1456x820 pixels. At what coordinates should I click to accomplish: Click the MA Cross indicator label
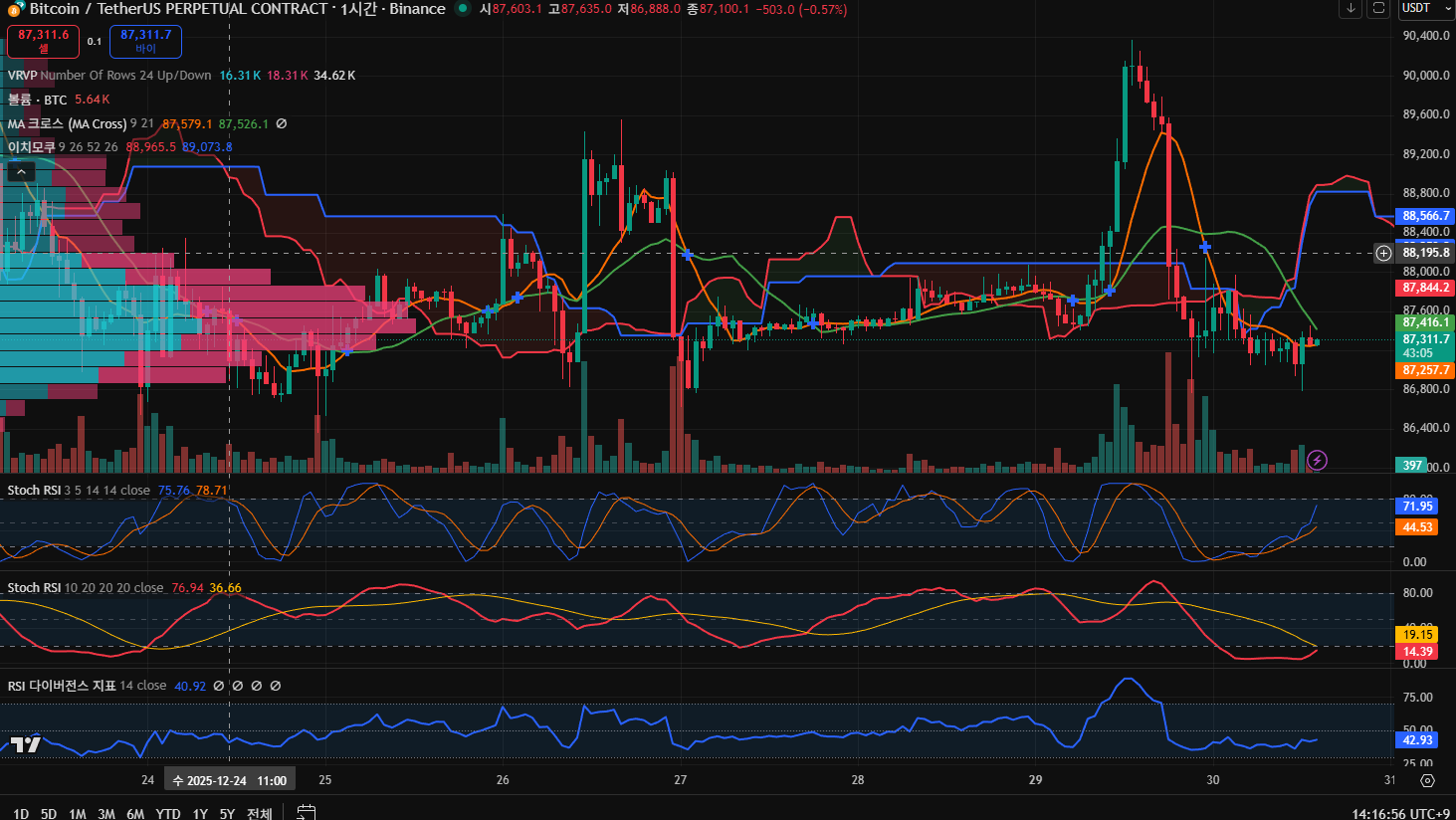click(x=68, y=124)
